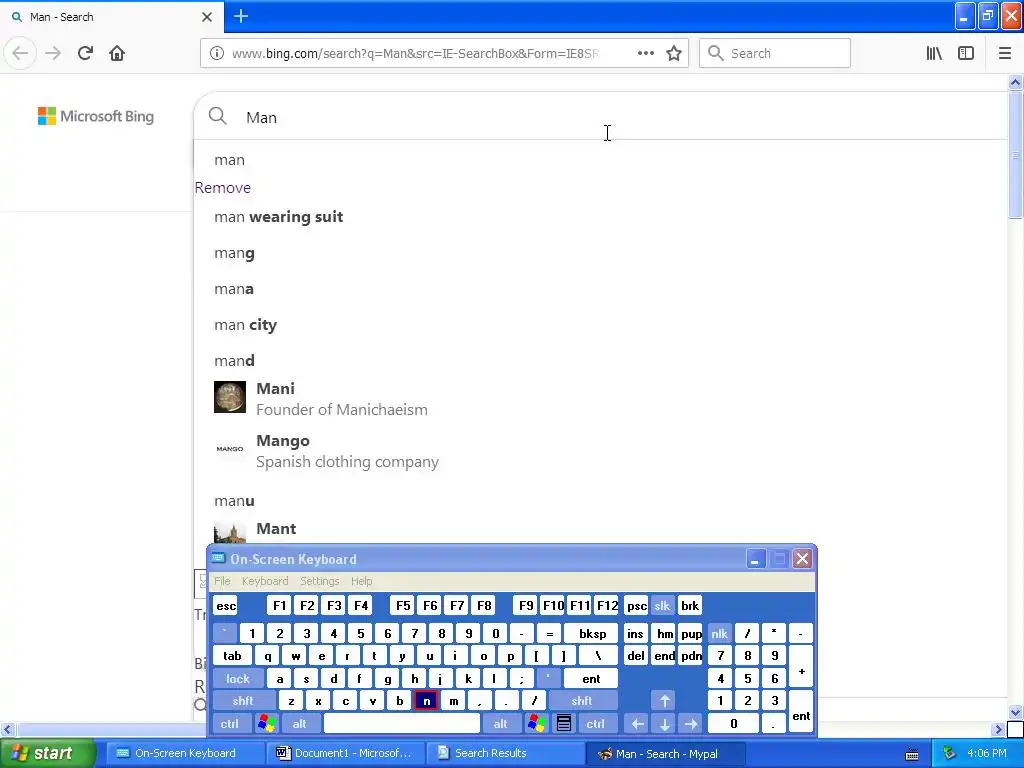The image size is (1024, 768).
Task: Click the right arrow key on keyboard
Action: (x=691, y=724)
